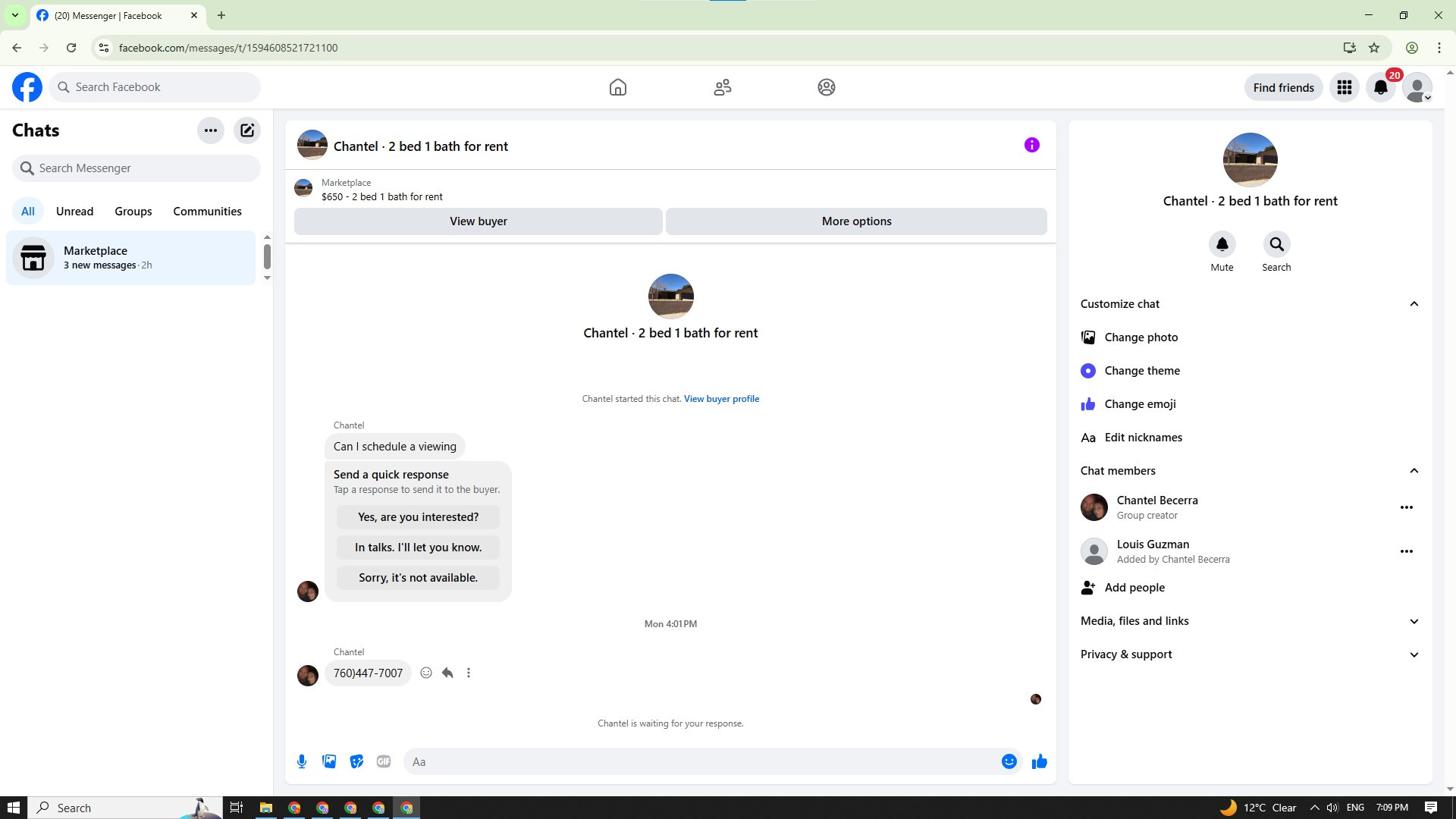Click the compose new message icon
The height and width of the screenshot is (819, 1456).
pos(247,130)
